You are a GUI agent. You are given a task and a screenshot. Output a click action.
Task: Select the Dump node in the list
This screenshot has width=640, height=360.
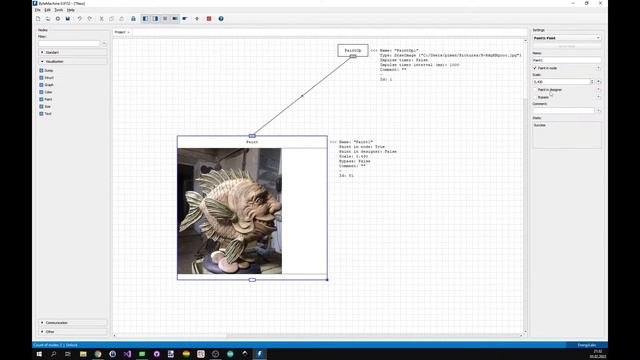point(47,71)
